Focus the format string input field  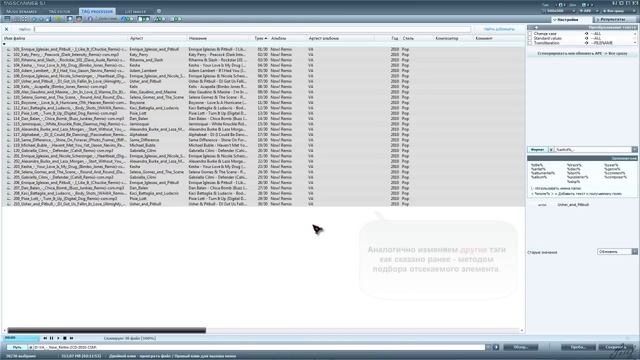click(593, 150)
